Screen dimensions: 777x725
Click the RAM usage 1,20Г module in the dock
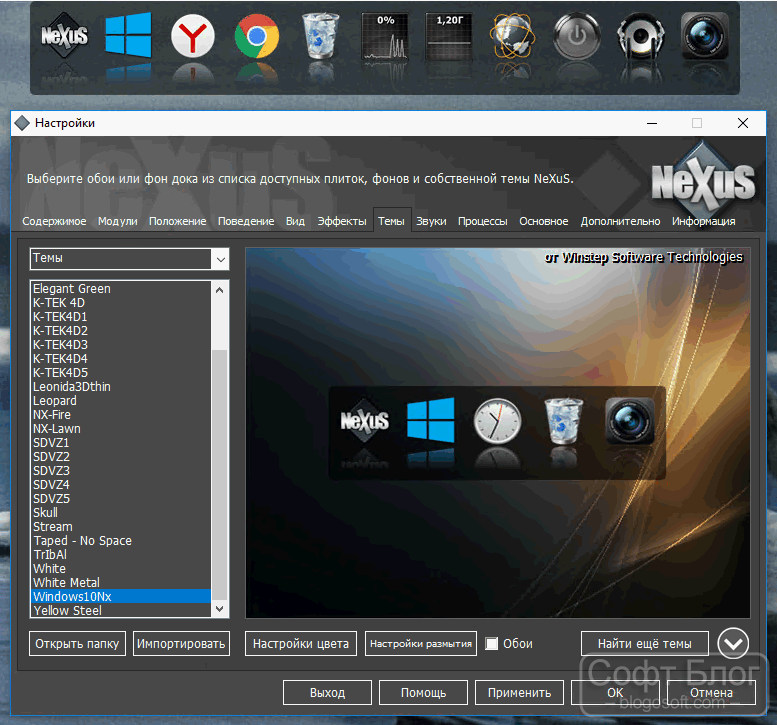449,37
